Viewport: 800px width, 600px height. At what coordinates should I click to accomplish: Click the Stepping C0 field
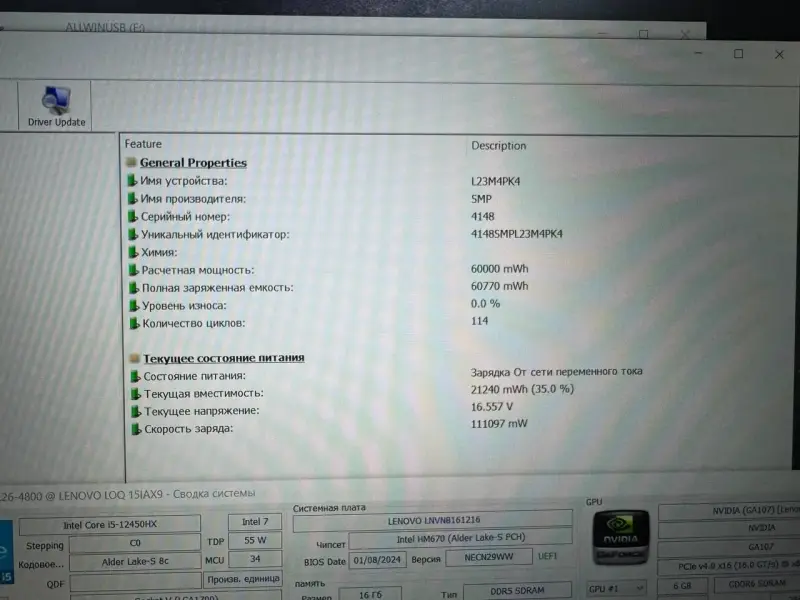[135, 543]
